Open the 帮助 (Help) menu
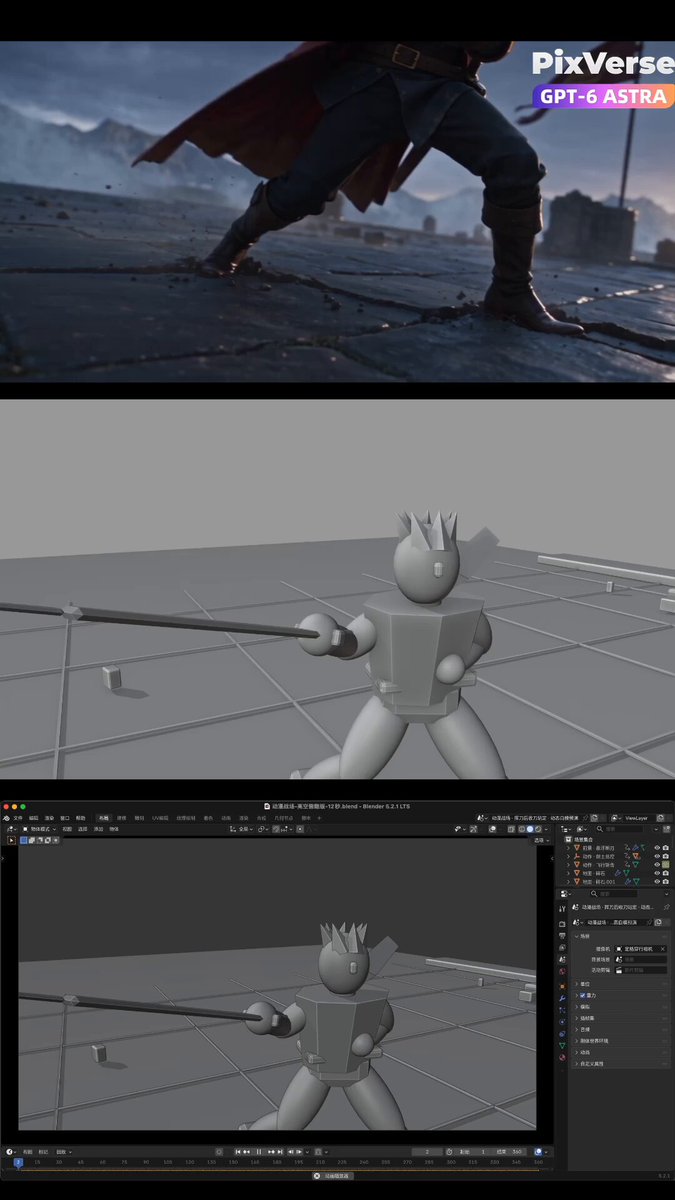 (81, 817)
